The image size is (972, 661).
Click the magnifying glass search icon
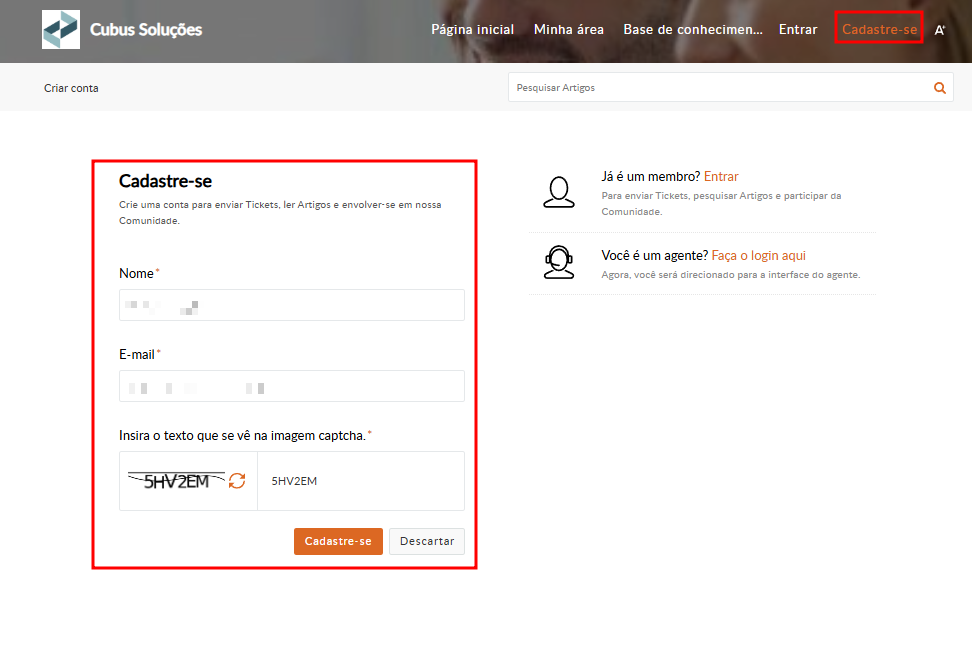pos(940,88)
